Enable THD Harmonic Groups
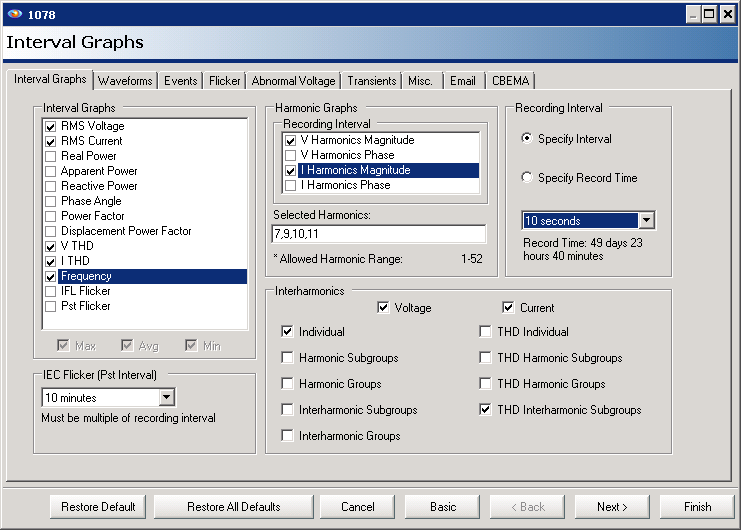Screen dimensions: 741x530 (x=485, y=384)
